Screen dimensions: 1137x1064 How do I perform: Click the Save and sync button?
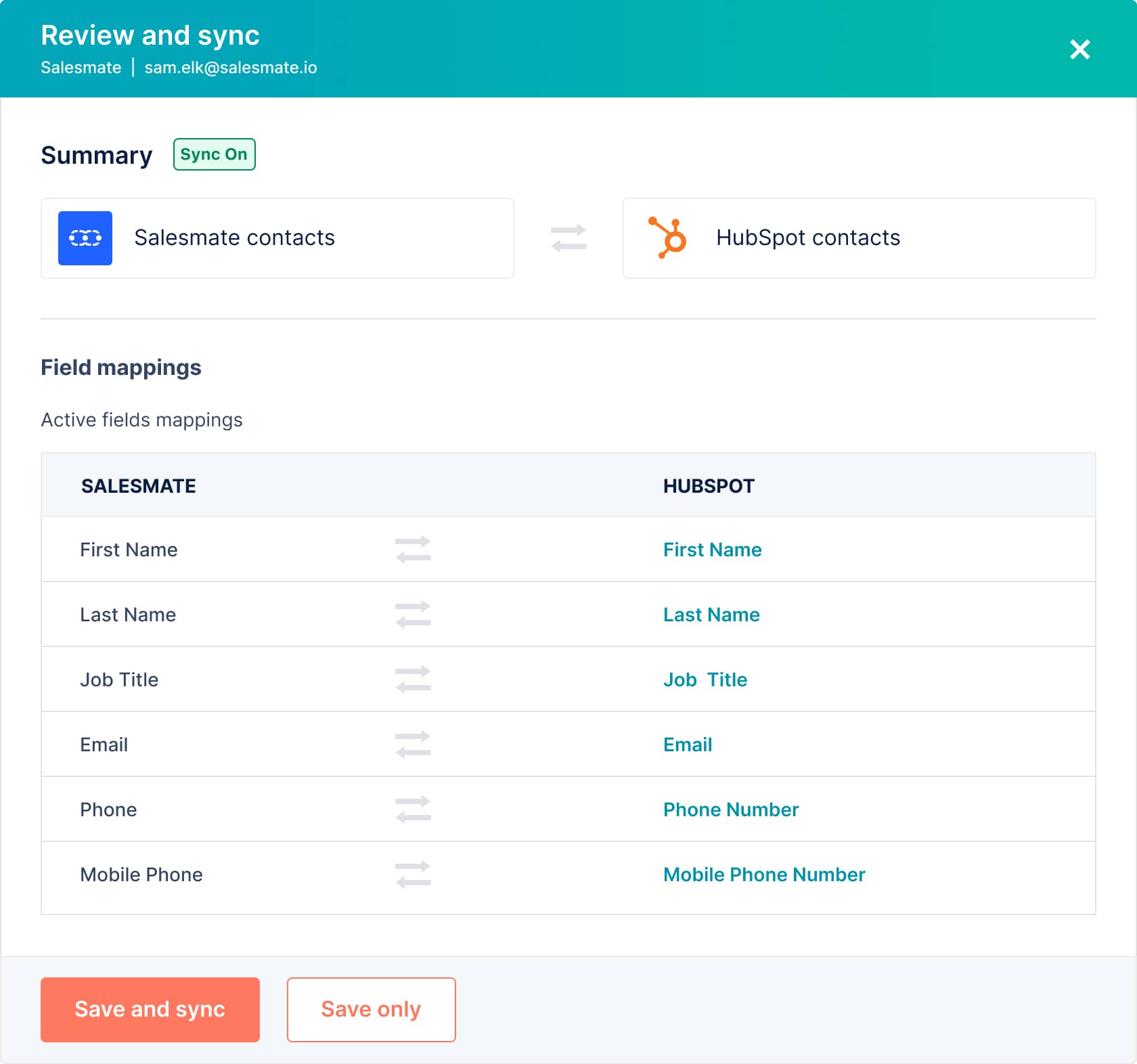(150, 1009)
